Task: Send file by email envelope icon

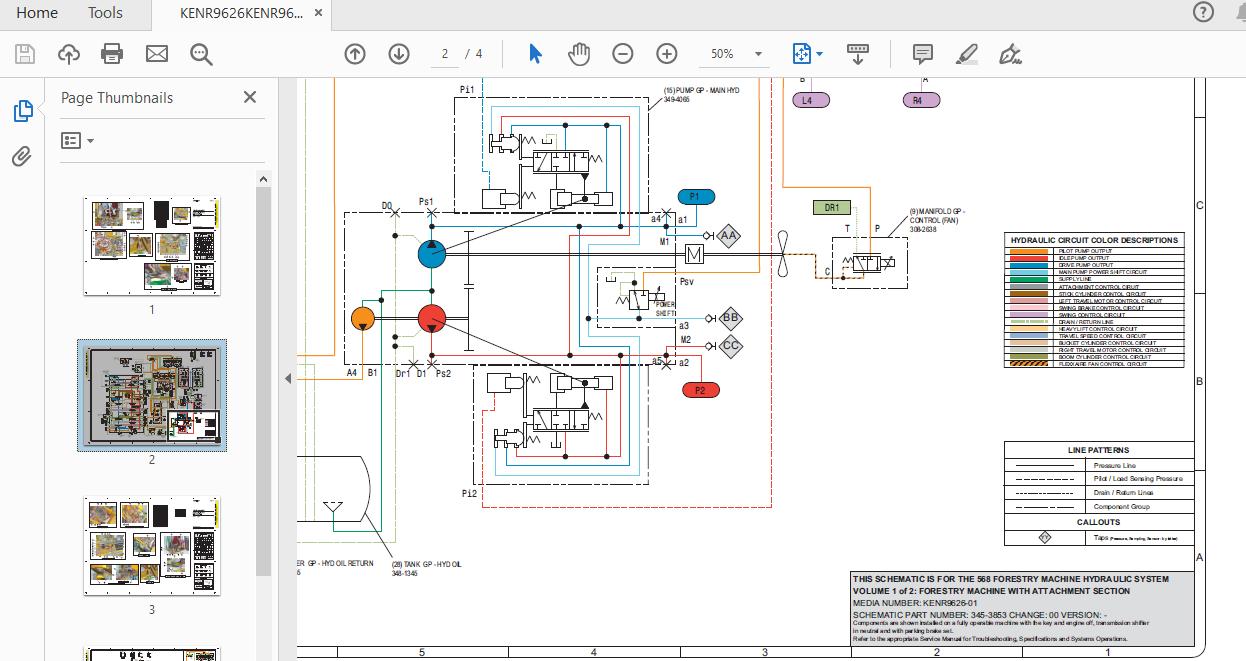Action: (x=157, y=54)
